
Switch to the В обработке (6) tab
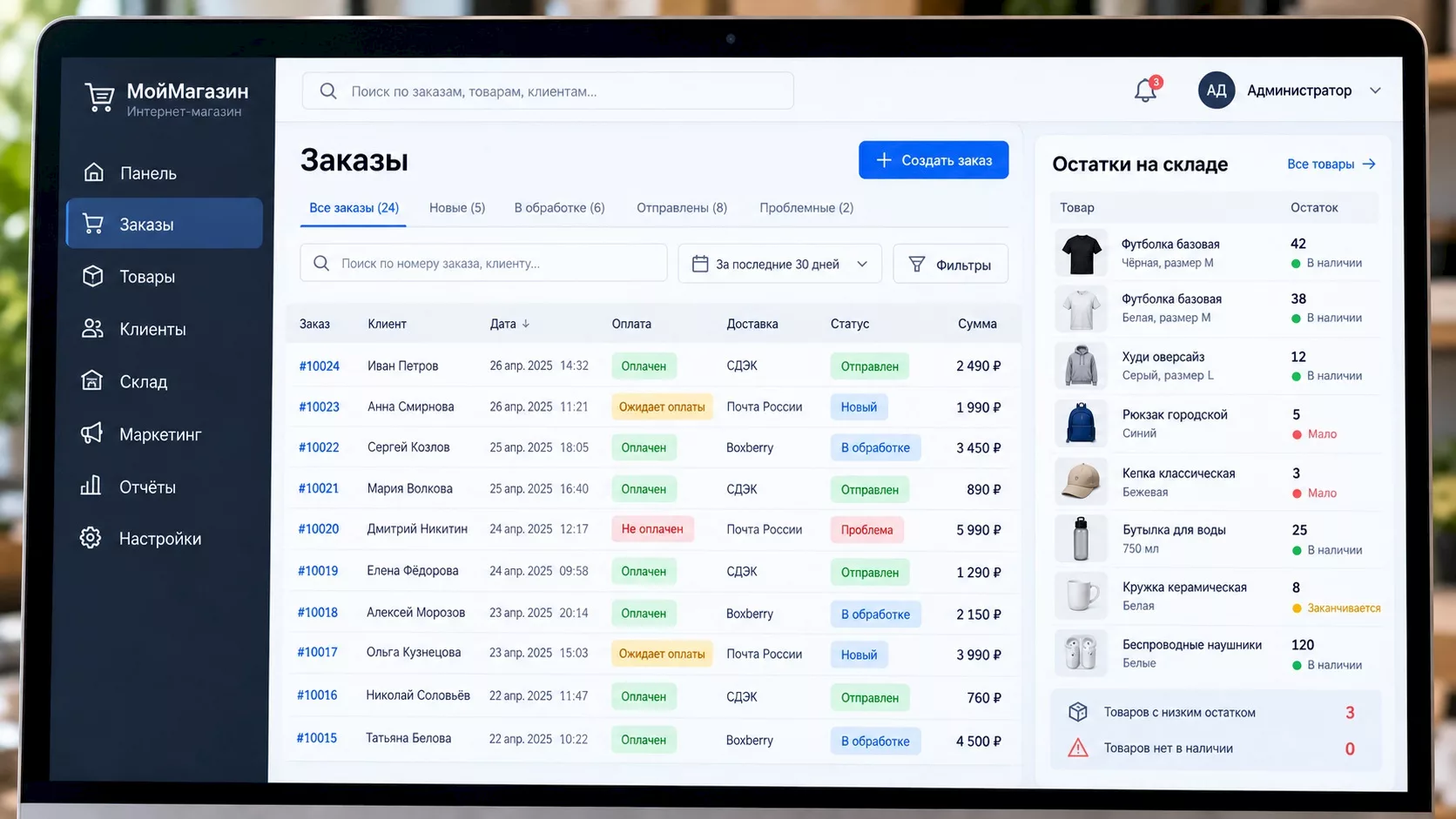click(559, 208)
